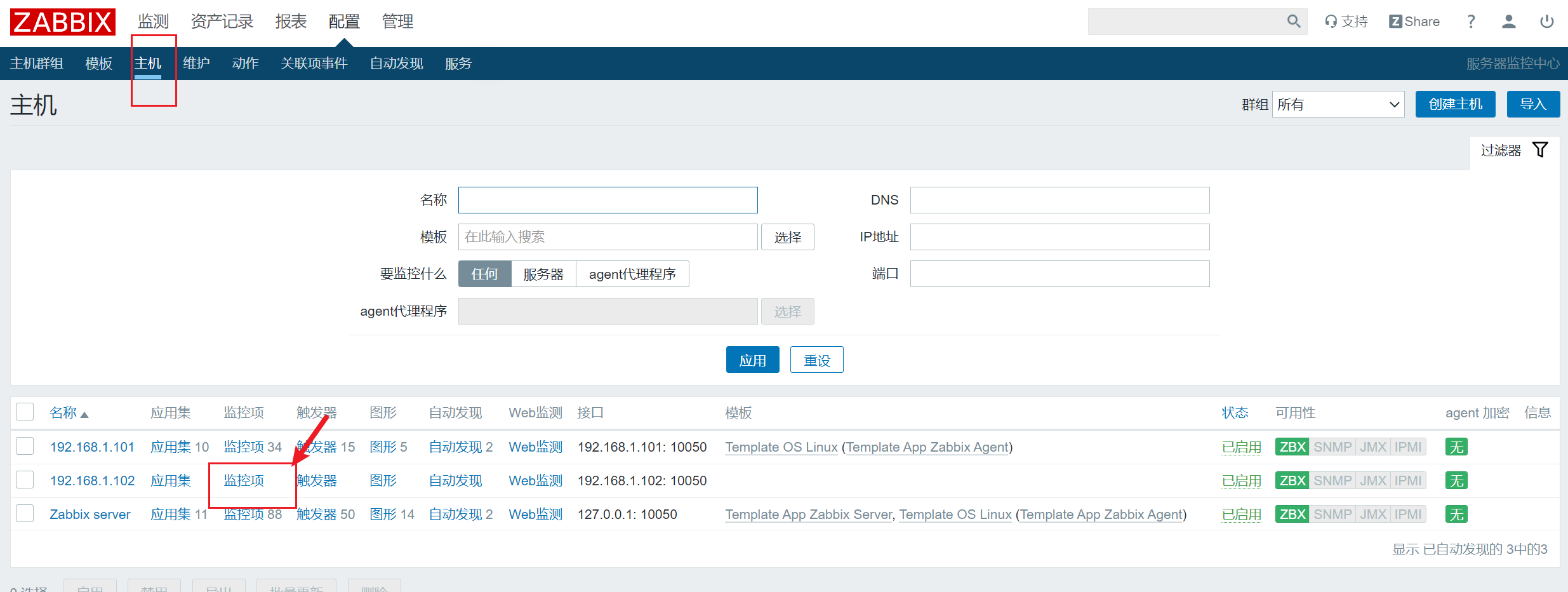The width and height of the screenshot is (1568, 592).
Task: Open the 配置 top menu
Action: click(344, 22)
